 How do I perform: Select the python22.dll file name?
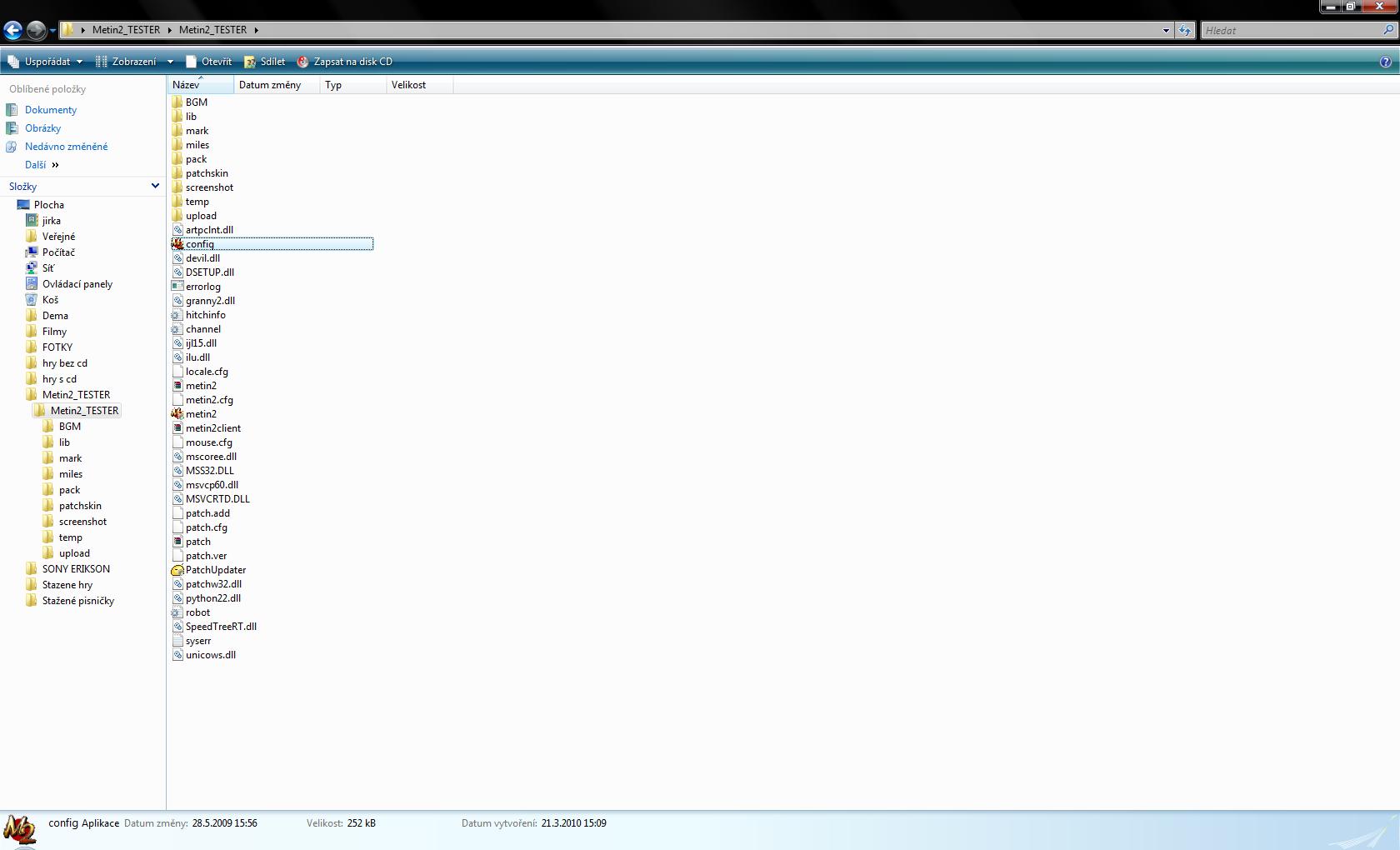[213, 598]
